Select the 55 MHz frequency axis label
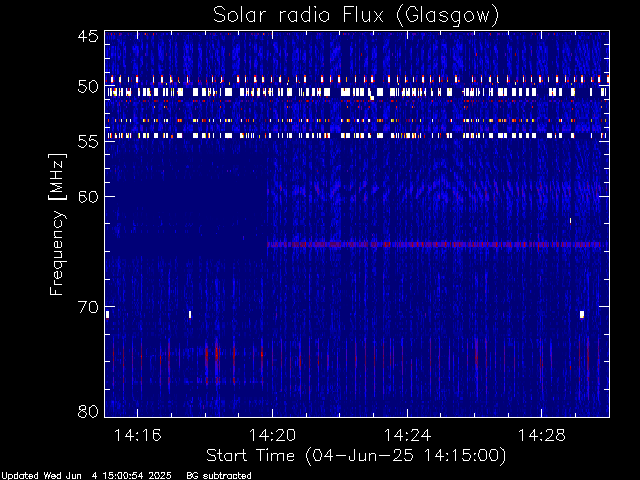This screenshot has height=480, width=640. point(88,142)
